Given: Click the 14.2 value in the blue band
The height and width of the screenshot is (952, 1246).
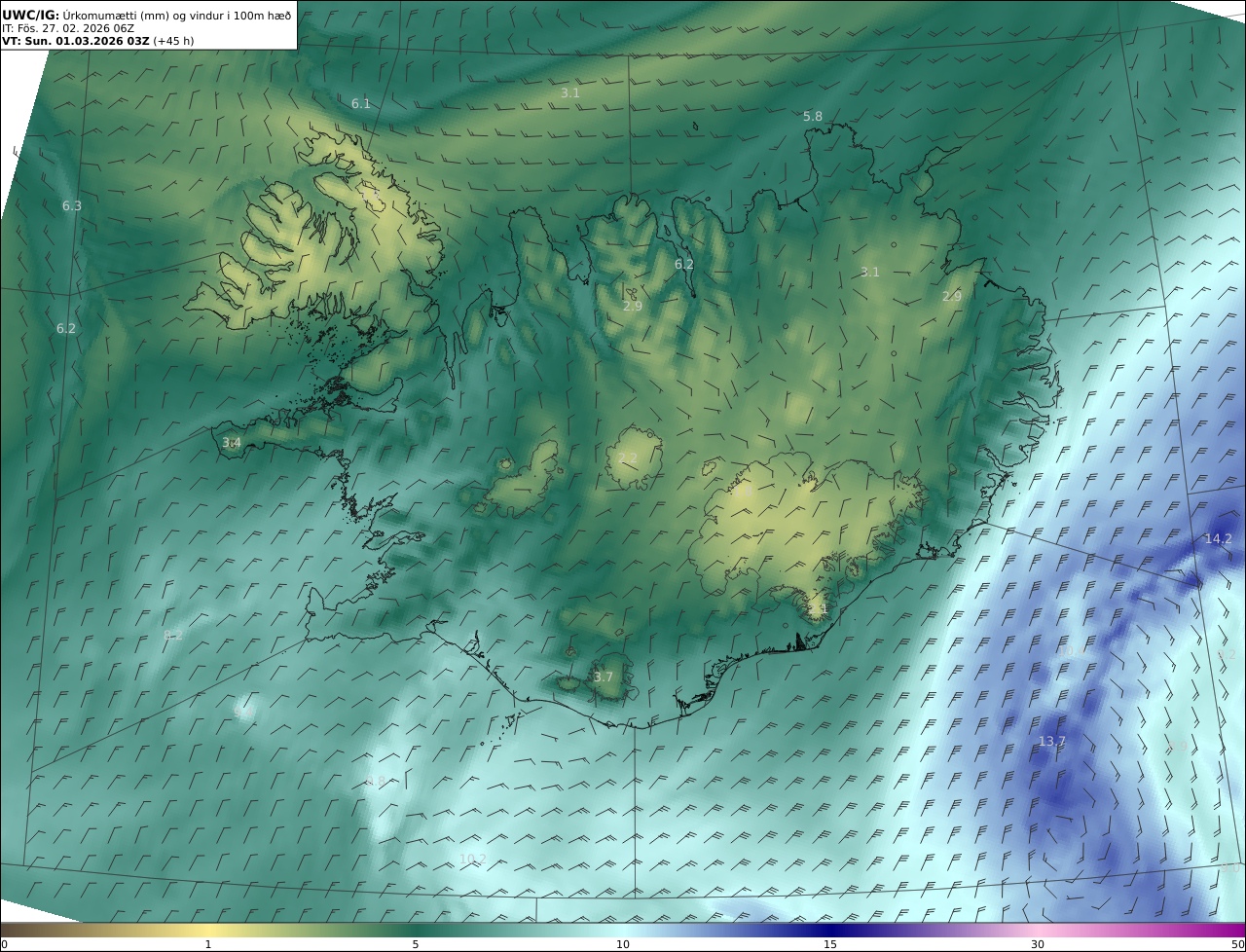Looking at the screenshot, I should (1219, 539).
